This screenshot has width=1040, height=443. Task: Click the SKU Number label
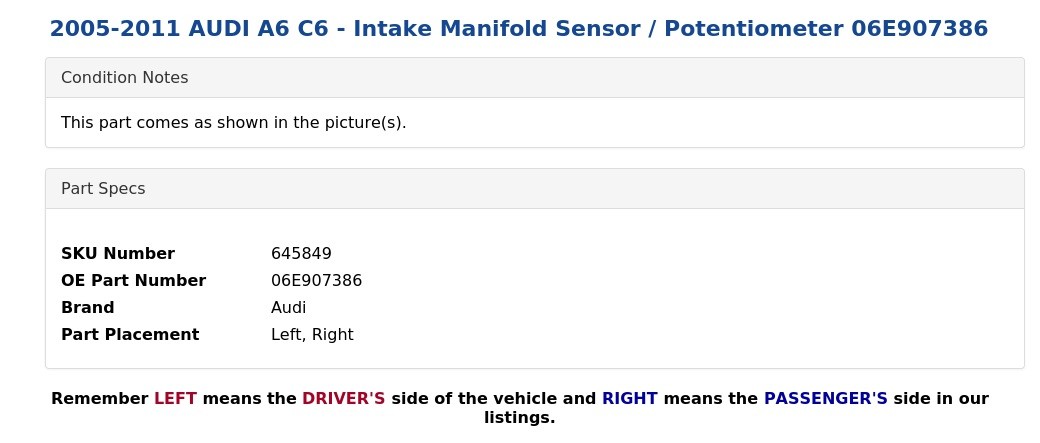click(x=118, y=253)
